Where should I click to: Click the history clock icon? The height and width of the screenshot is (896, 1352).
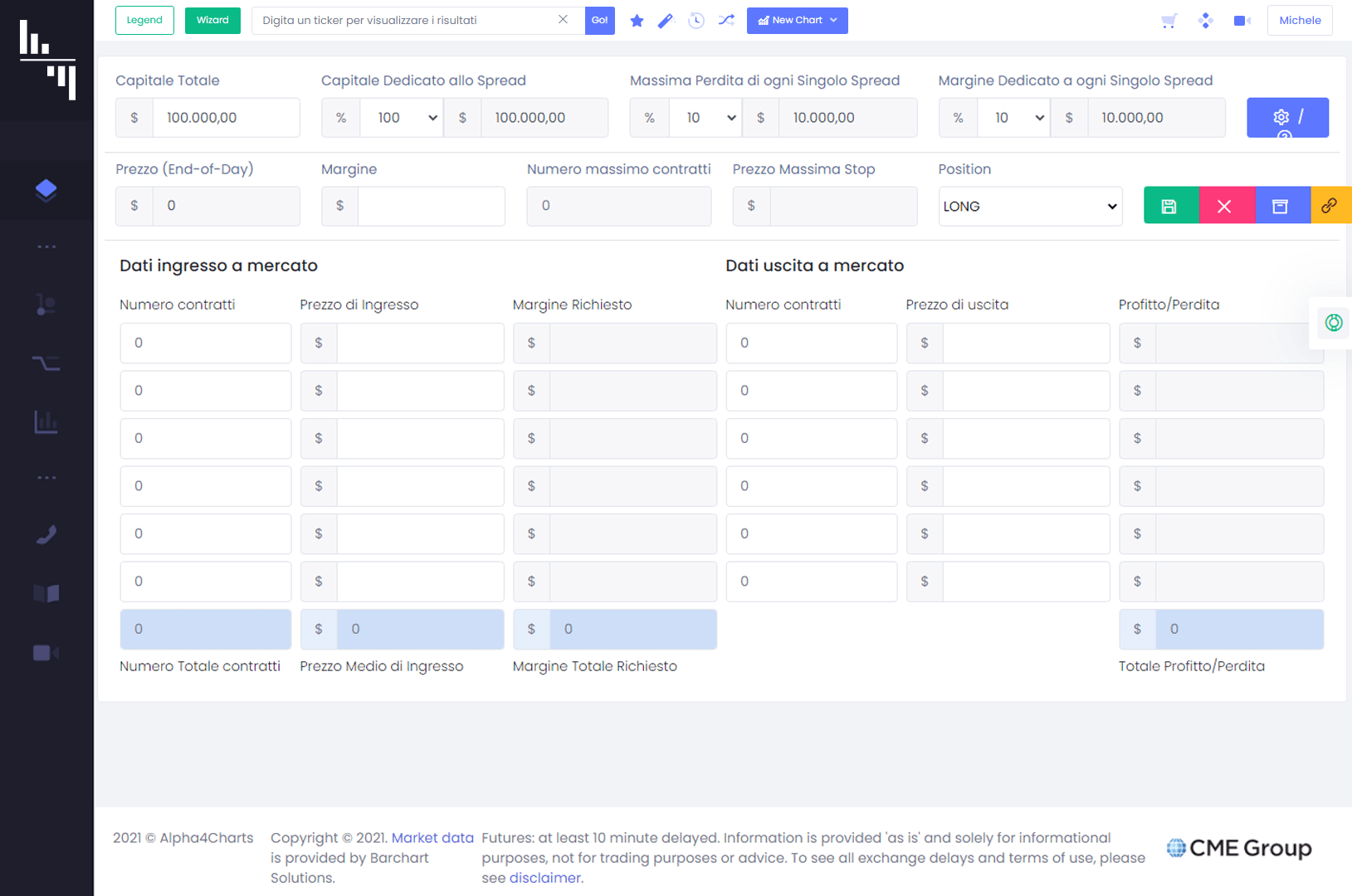click(696, 21)
